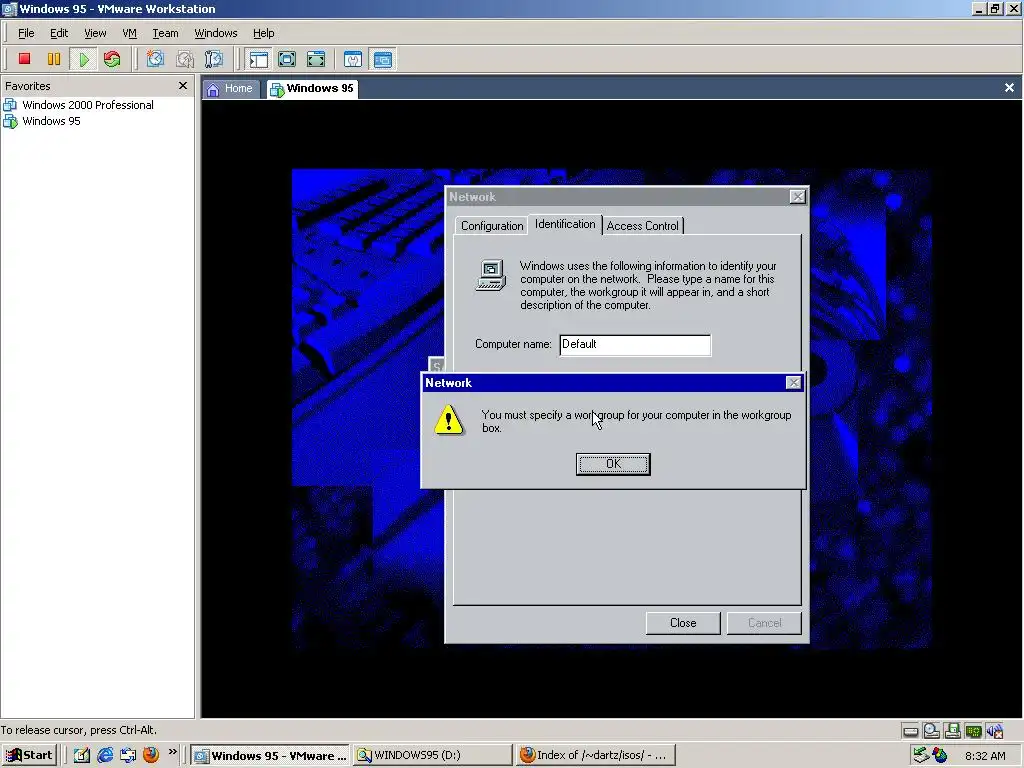
Task: Click the safely remove hardware tray icon
Action: pos(921,755)
